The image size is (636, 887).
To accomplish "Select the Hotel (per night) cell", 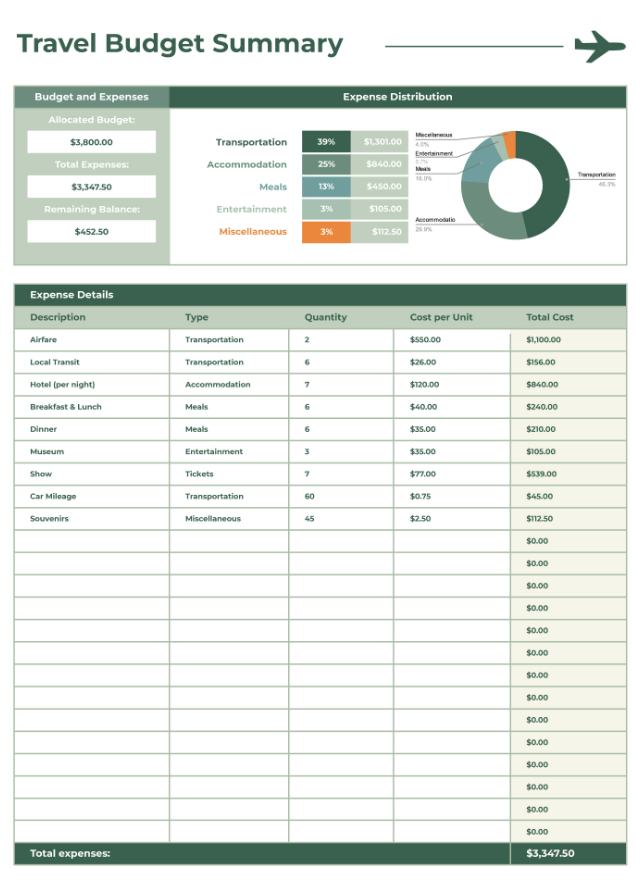I will coord(92,385).
